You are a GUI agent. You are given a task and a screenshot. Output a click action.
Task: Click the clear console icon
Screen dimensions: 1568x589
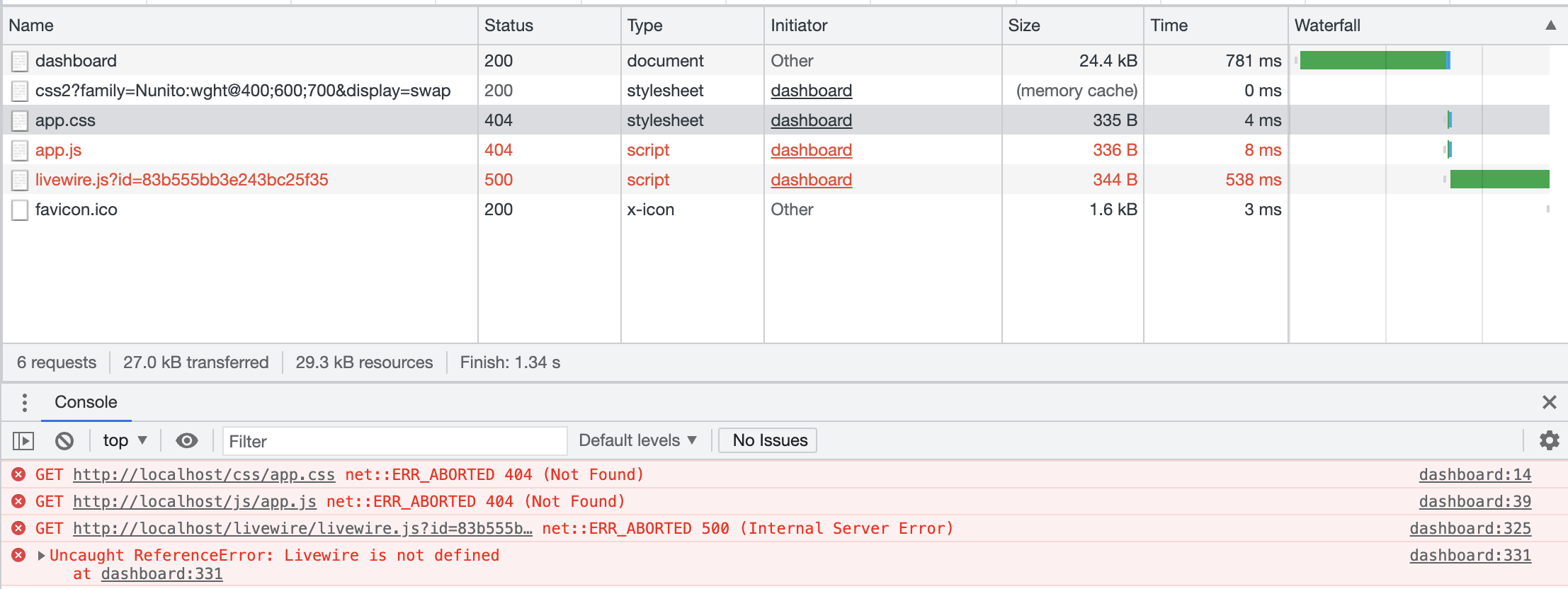click(64, 441)
